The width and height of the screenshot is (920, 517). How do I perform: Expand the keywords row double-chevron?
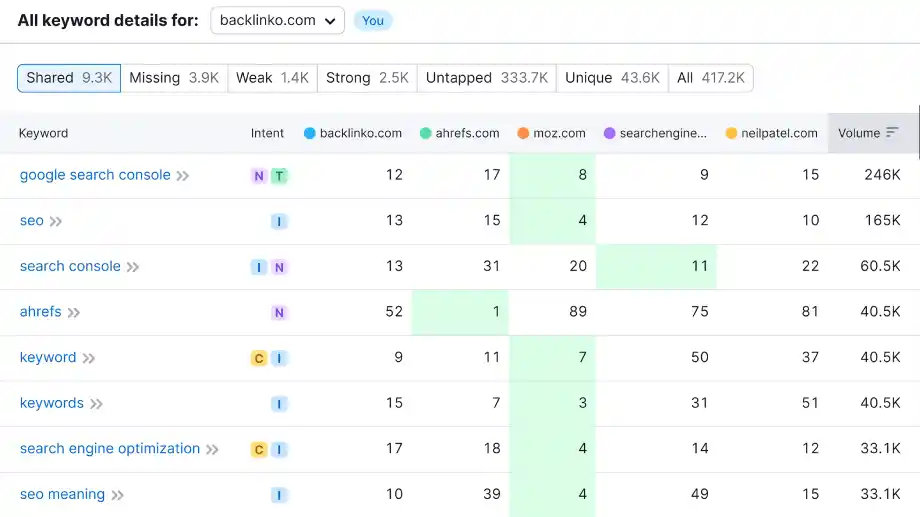[96, 404]
